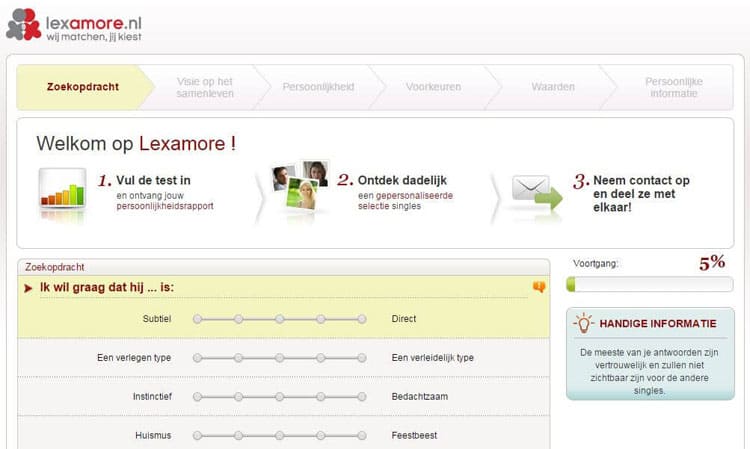
Task: Select the point nearest Direct
Action: [362, 319]
